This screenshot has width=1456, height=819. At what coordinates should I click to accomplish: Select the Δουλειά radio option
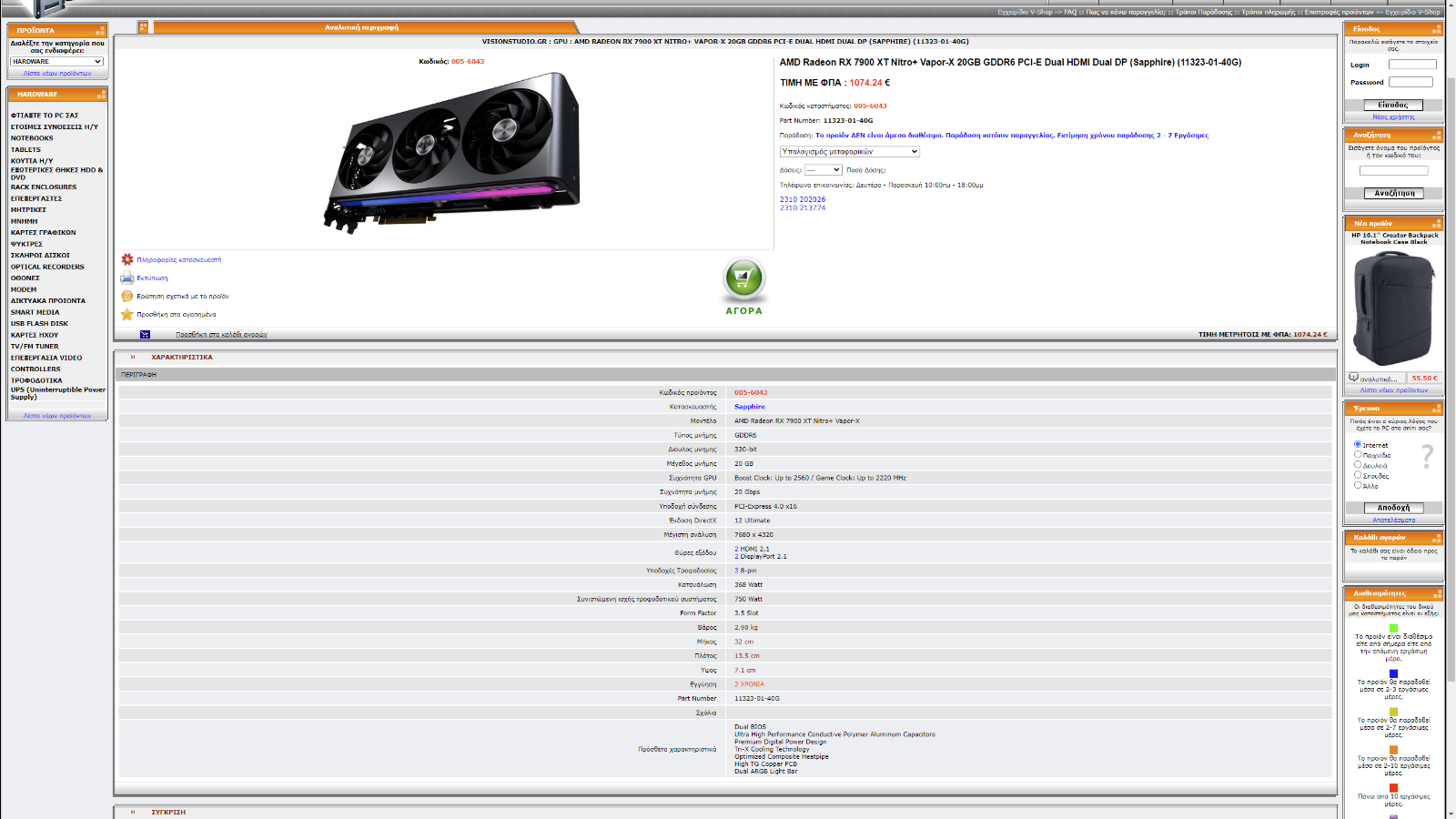1358,464
